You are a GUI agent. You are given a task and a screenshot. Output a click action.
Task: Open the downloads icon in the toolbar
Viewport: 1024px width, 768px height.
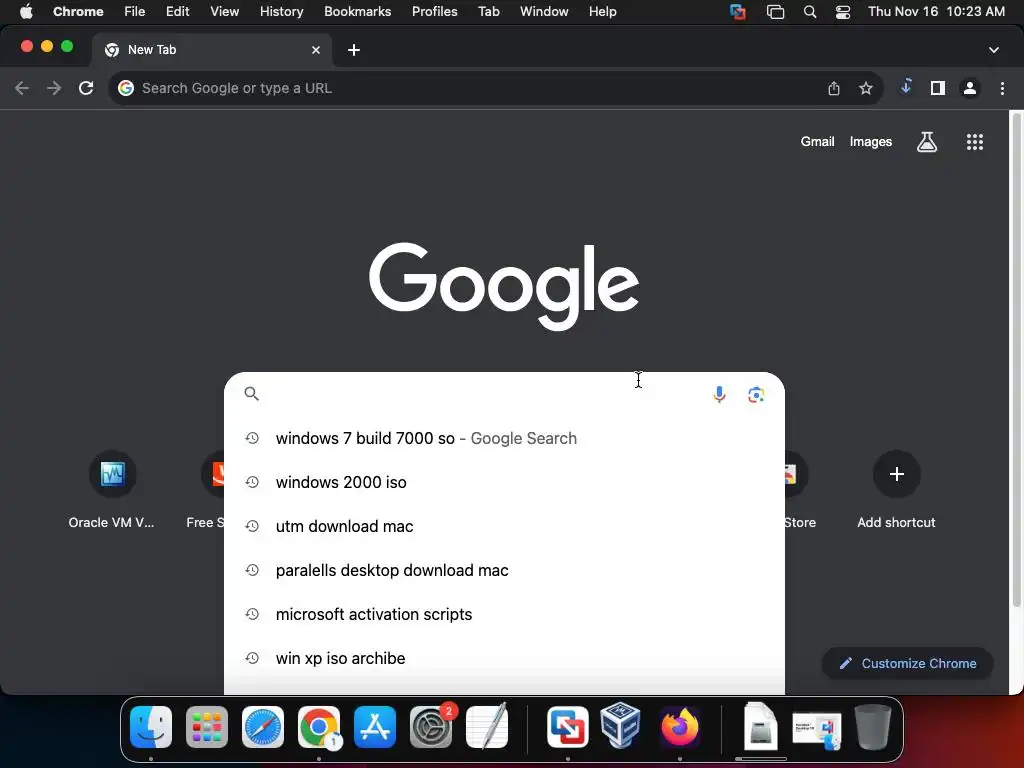coord(906,87)
